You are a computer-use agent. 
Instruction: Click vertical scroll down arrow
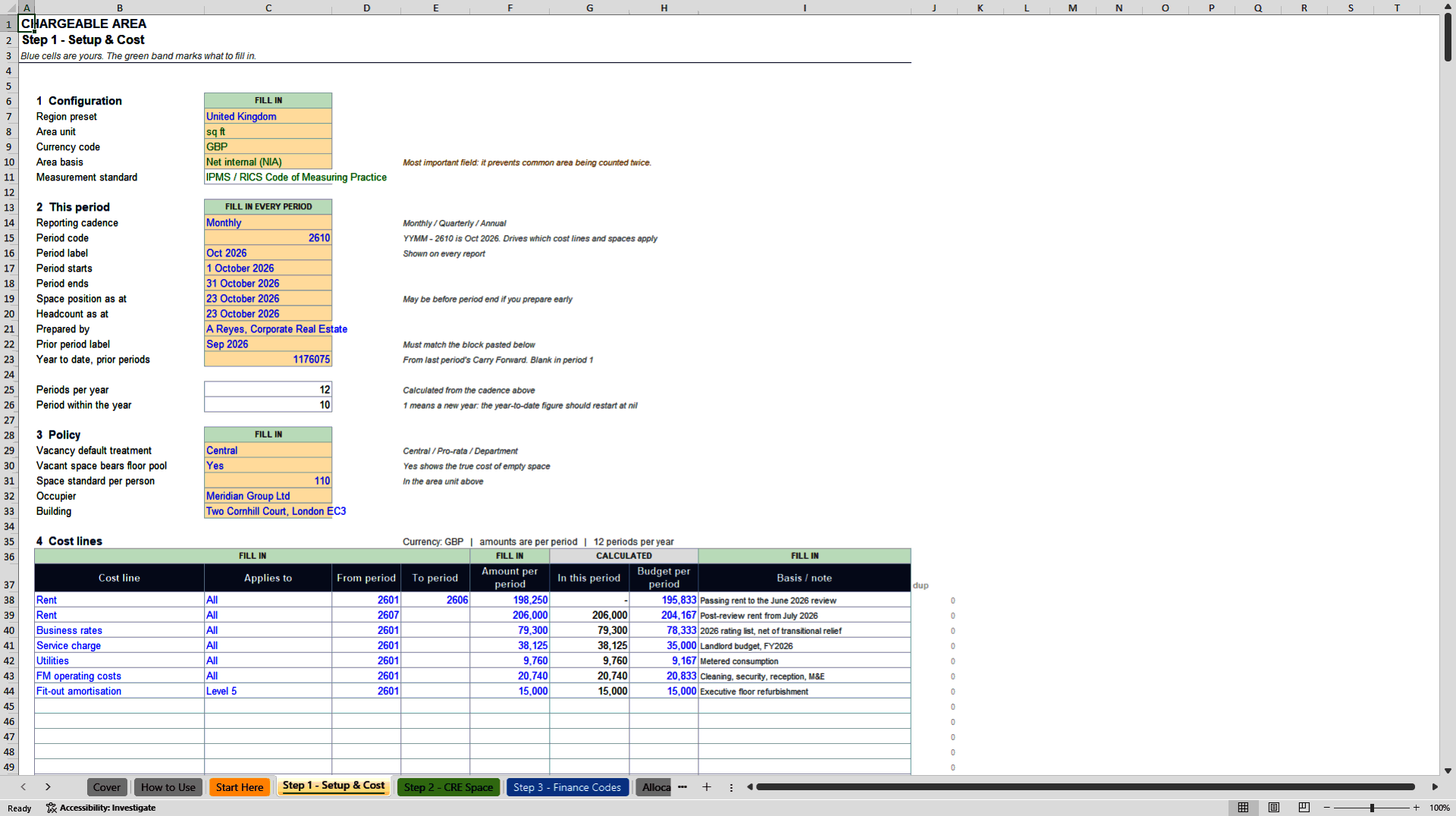tap(1448, 770)
